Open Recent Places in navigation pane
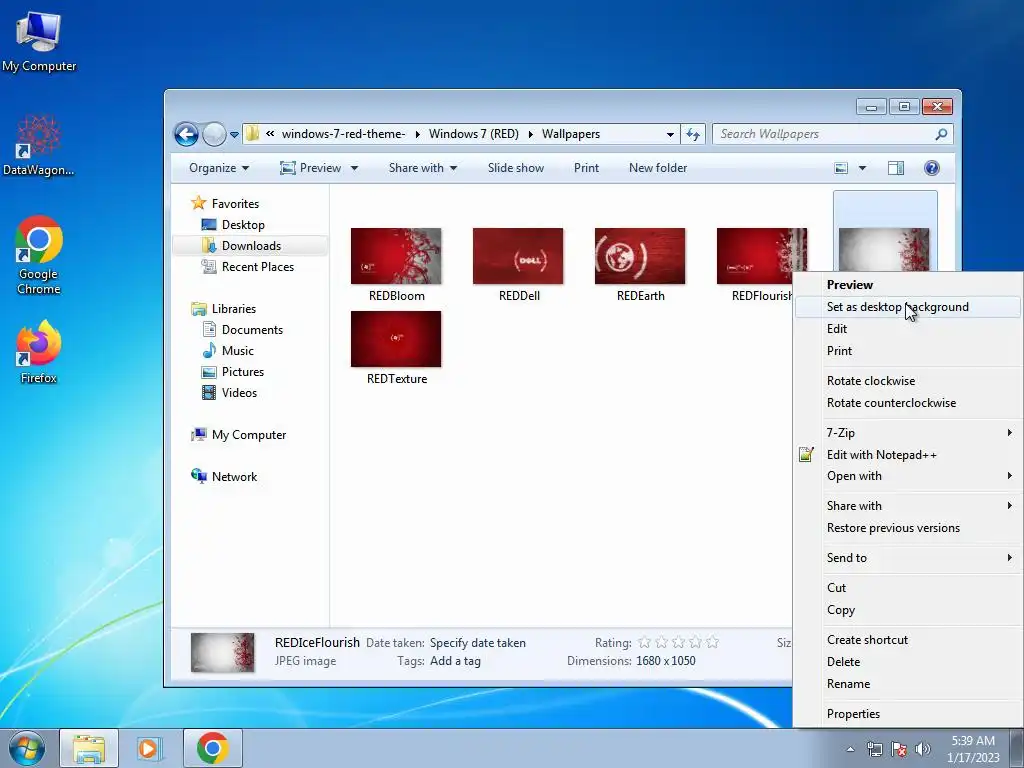This screenshot has width=1024, height=768. coord(248,266)
